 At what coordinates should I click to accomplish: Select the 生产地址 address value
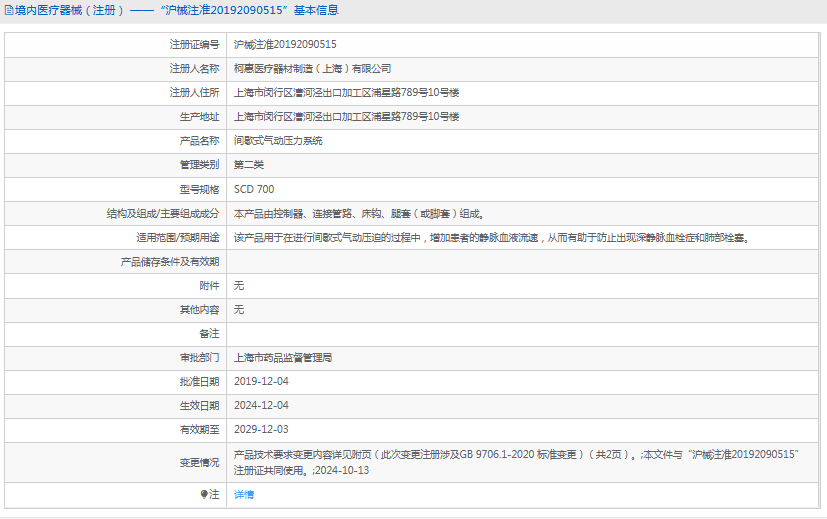[x=347, y=117]
